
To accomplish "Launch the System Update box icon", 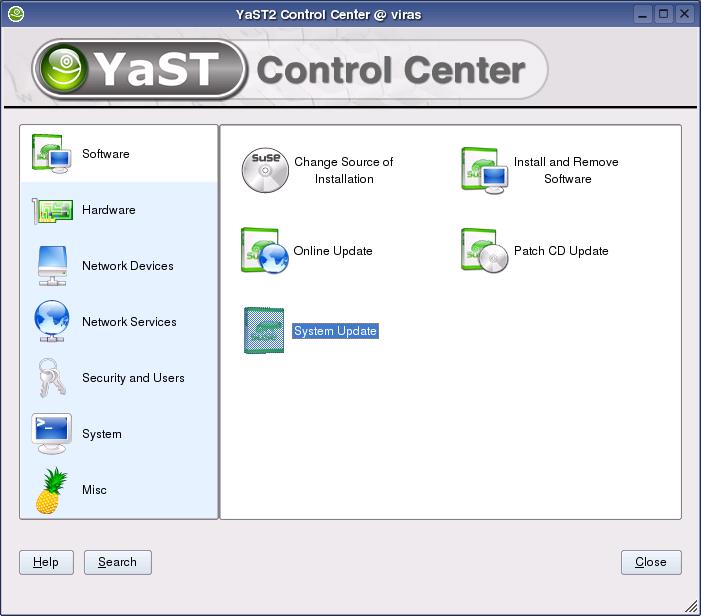I will tap(264, 330).
